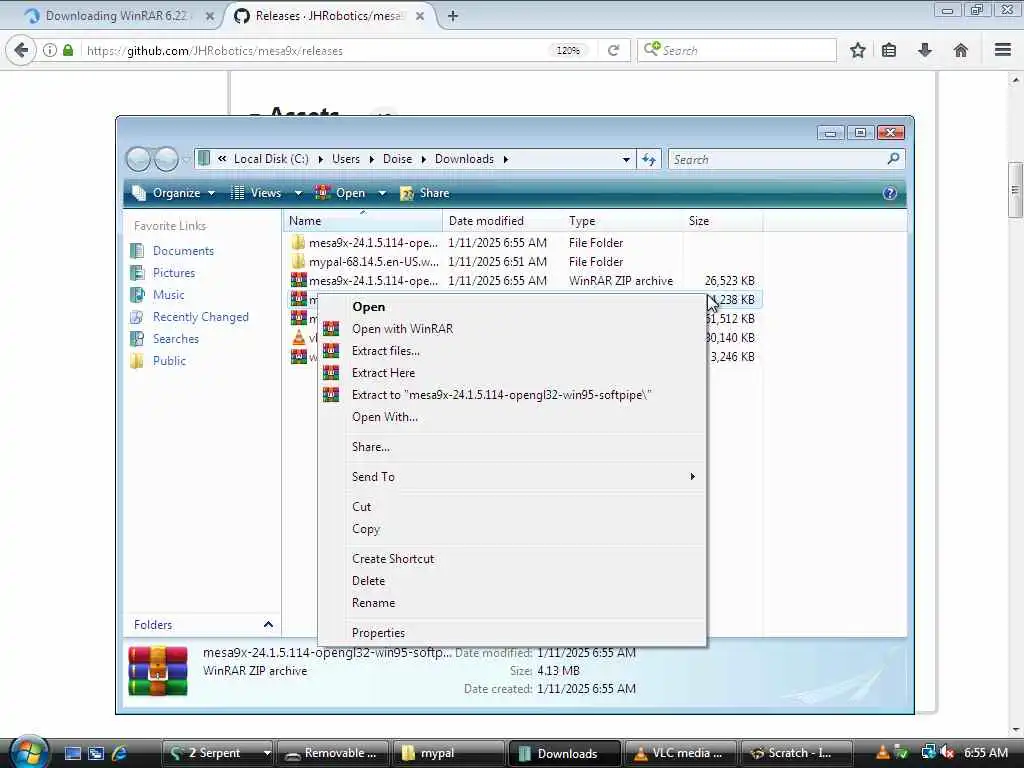Open the Views dropdown arrow
This screenshot has width=1024, height=768.
298,193
